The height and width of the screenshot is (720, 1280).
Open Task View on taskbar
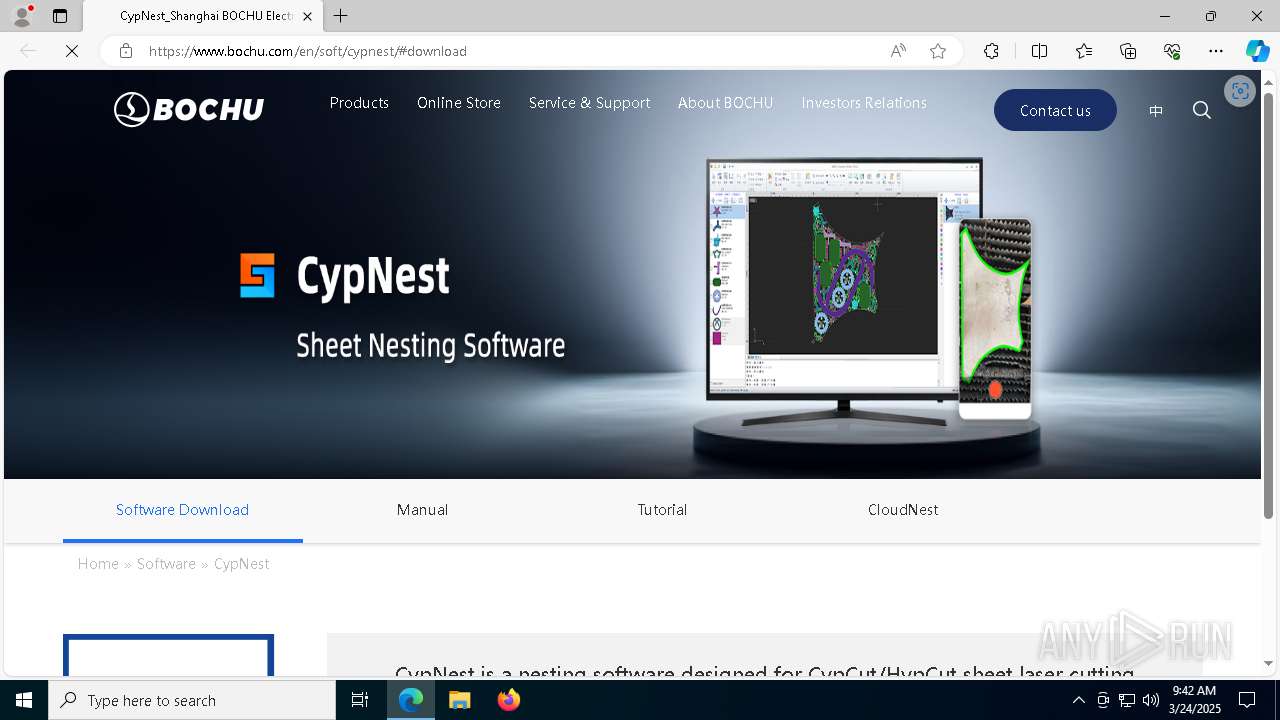[360, 700]
